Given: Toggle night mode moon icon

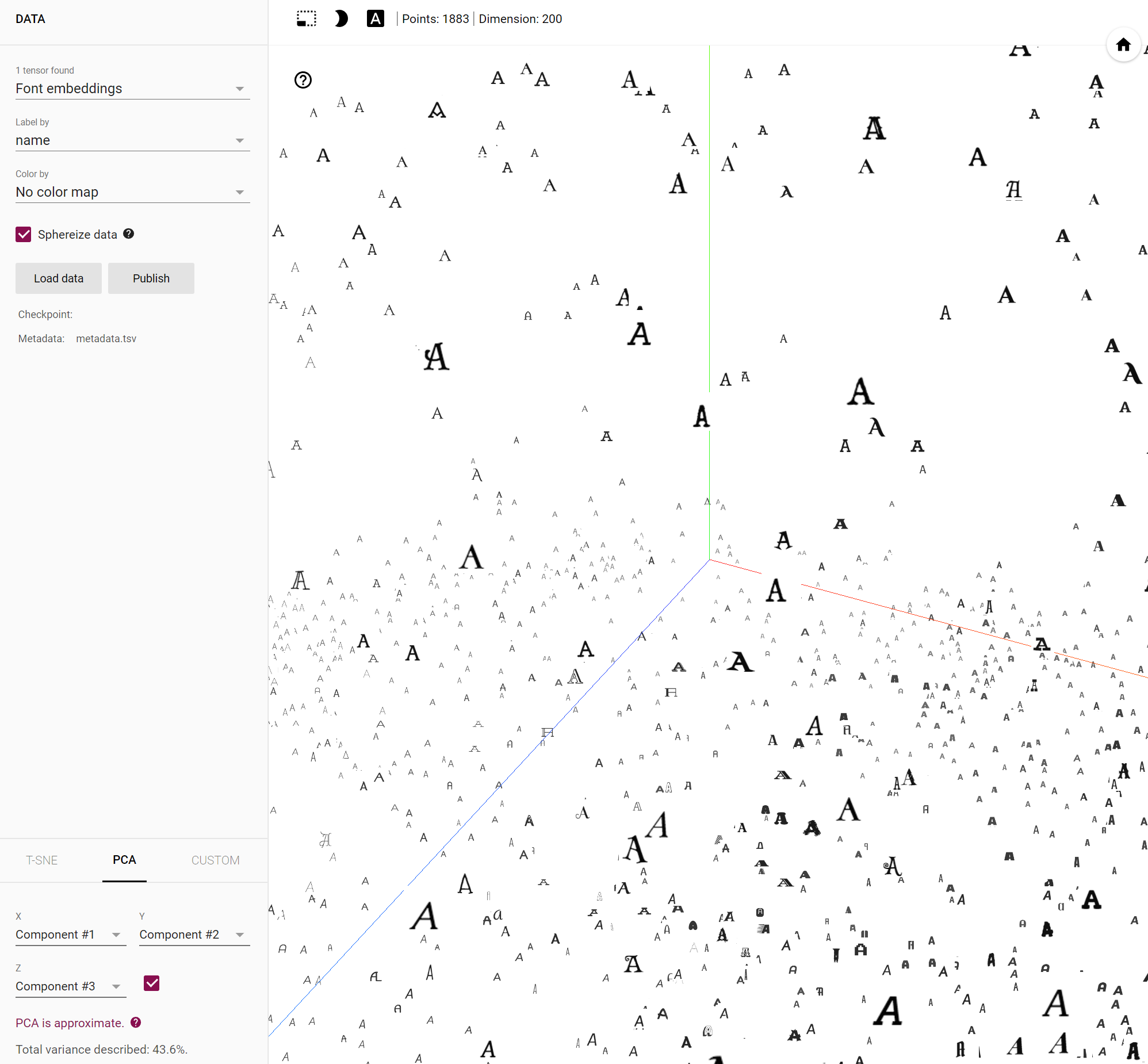Looking at the screenshot, I should (341, 19).
